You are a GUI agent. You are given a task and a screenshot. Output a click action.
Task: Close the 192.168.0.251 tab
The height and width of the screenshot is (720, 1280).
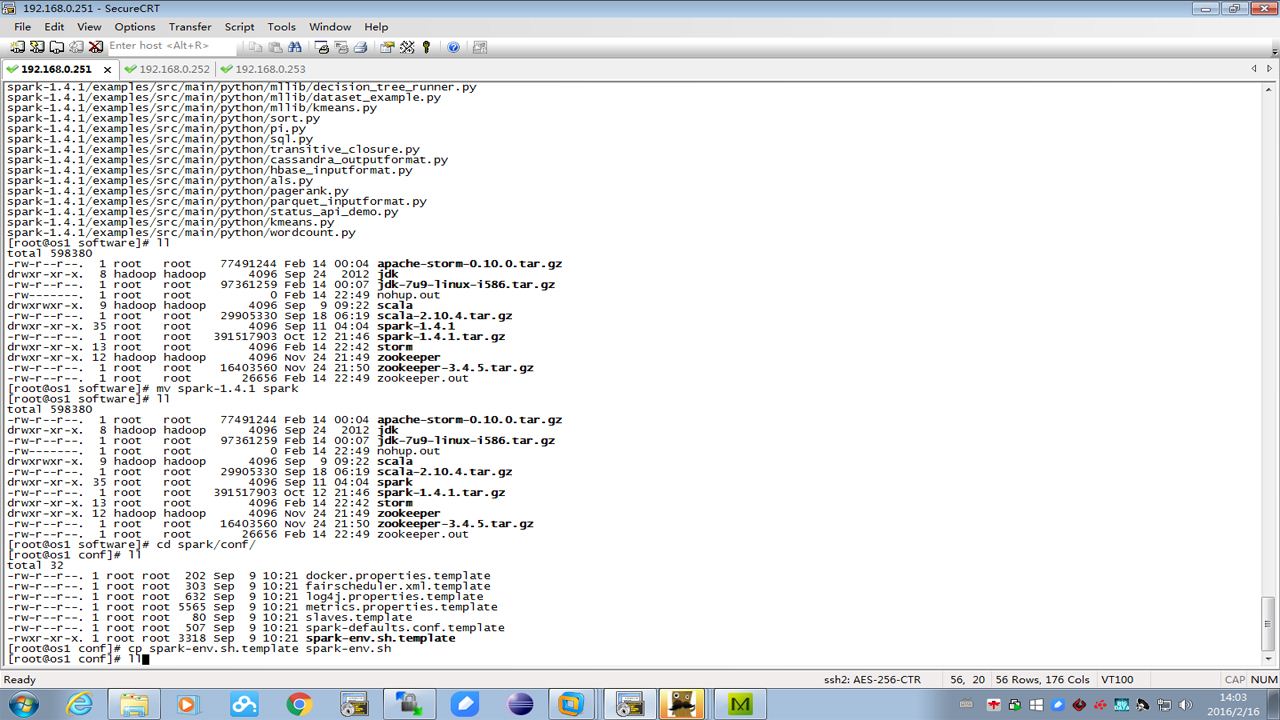106,69
